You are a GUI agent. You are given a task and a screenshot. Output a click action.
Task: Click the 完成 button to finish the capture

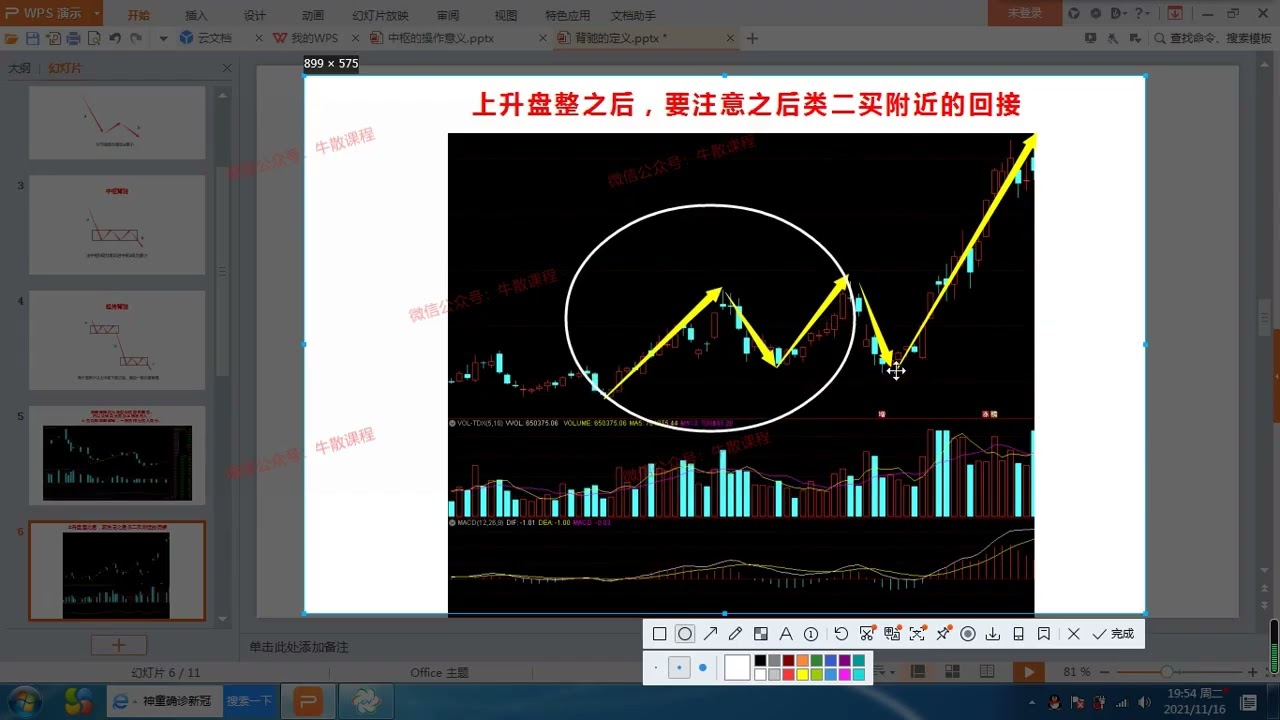point(1113,634)
